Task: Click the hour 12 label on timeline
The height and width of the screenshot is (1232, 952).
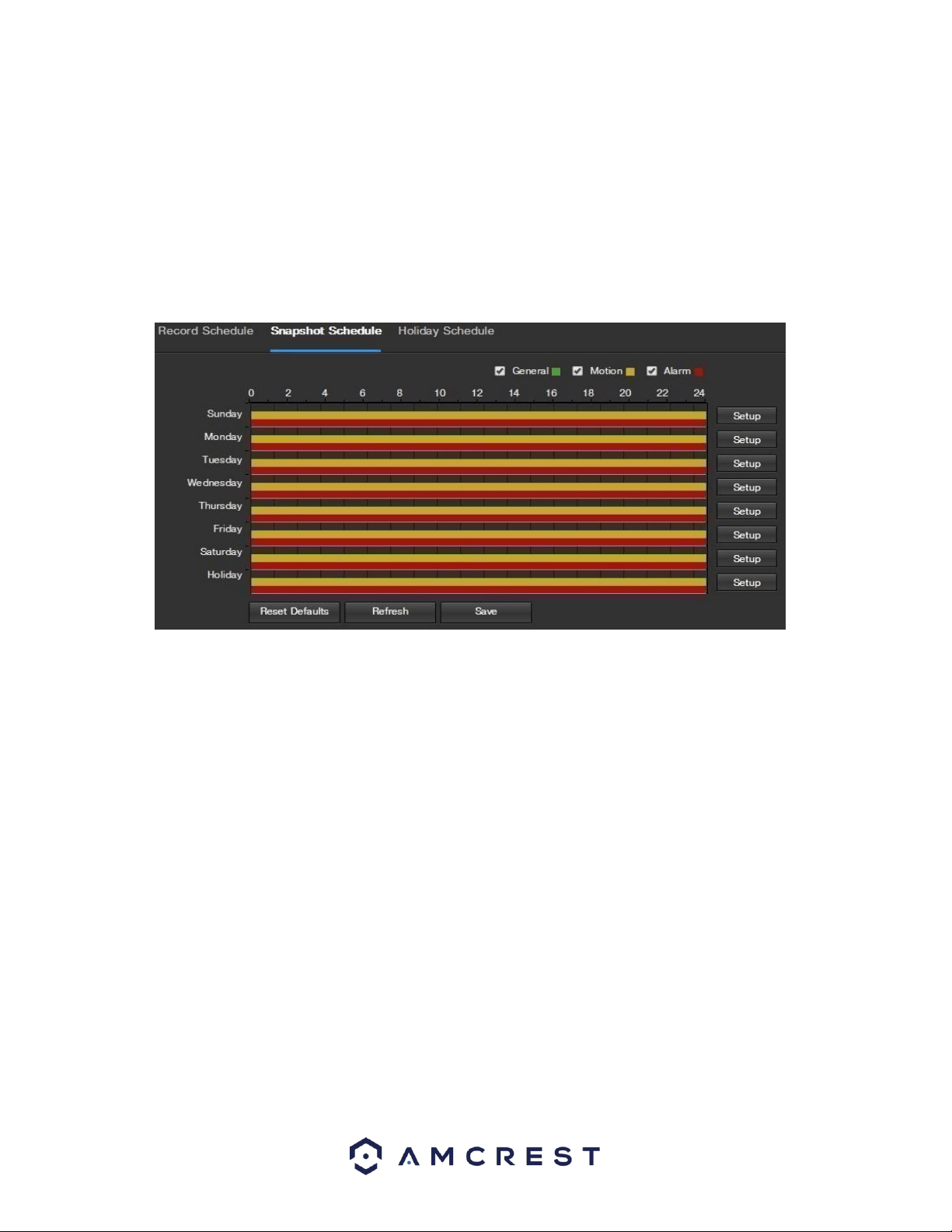Action: coord(477,393)
